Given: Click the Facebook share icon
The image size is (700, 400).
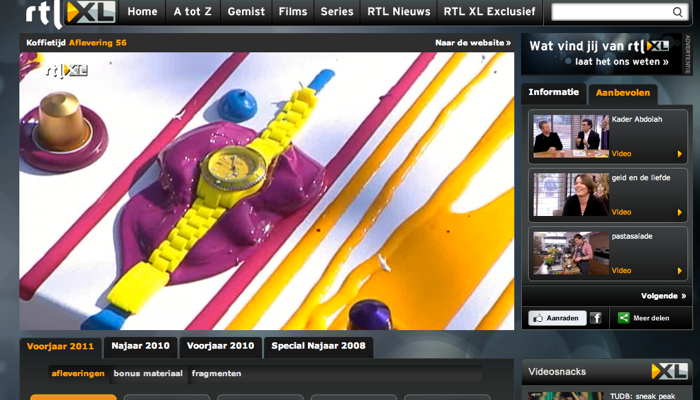Looking at the screenshot, I should pyautogui.click(x=596, y=318).
